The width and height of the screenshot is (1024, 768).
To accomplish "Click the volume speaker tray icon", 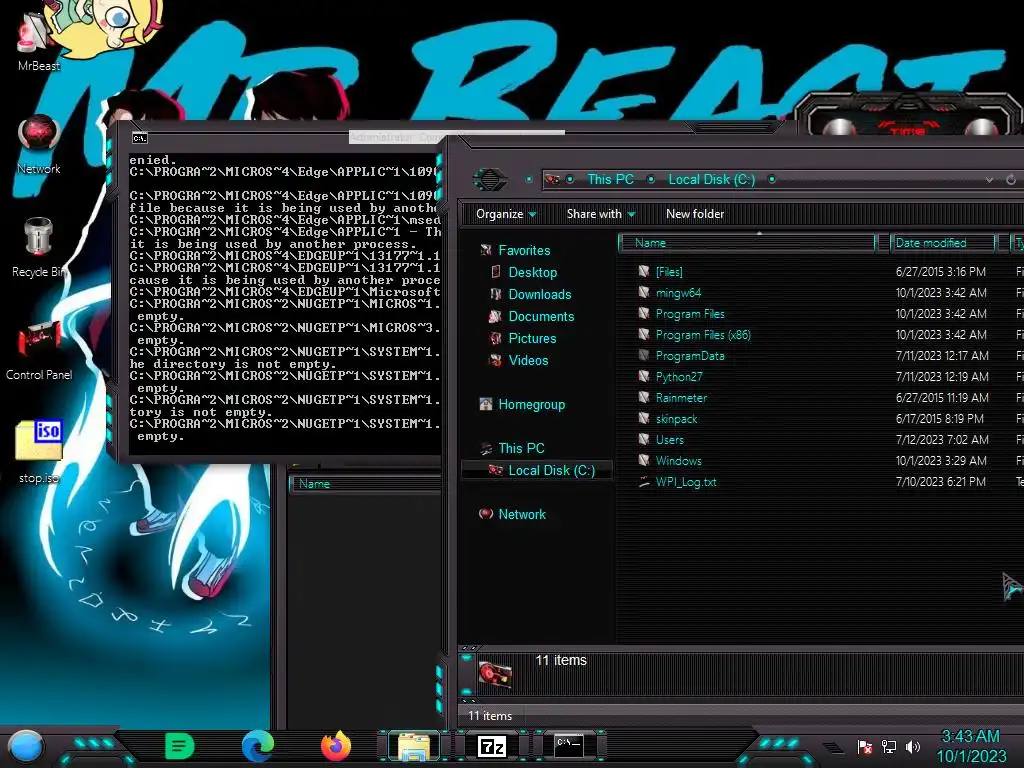I will tap(913, 746).
